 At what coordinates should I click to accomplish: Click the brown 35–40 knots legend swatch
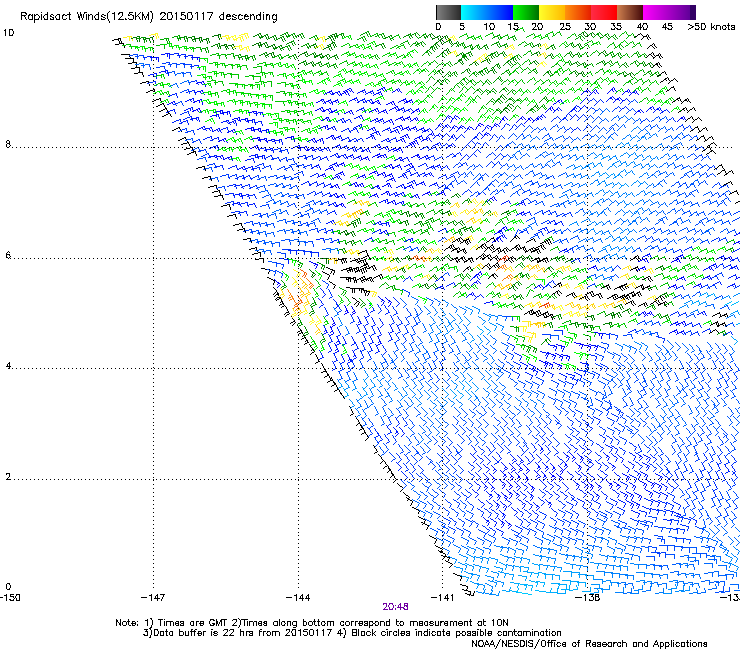coord(630,12)
